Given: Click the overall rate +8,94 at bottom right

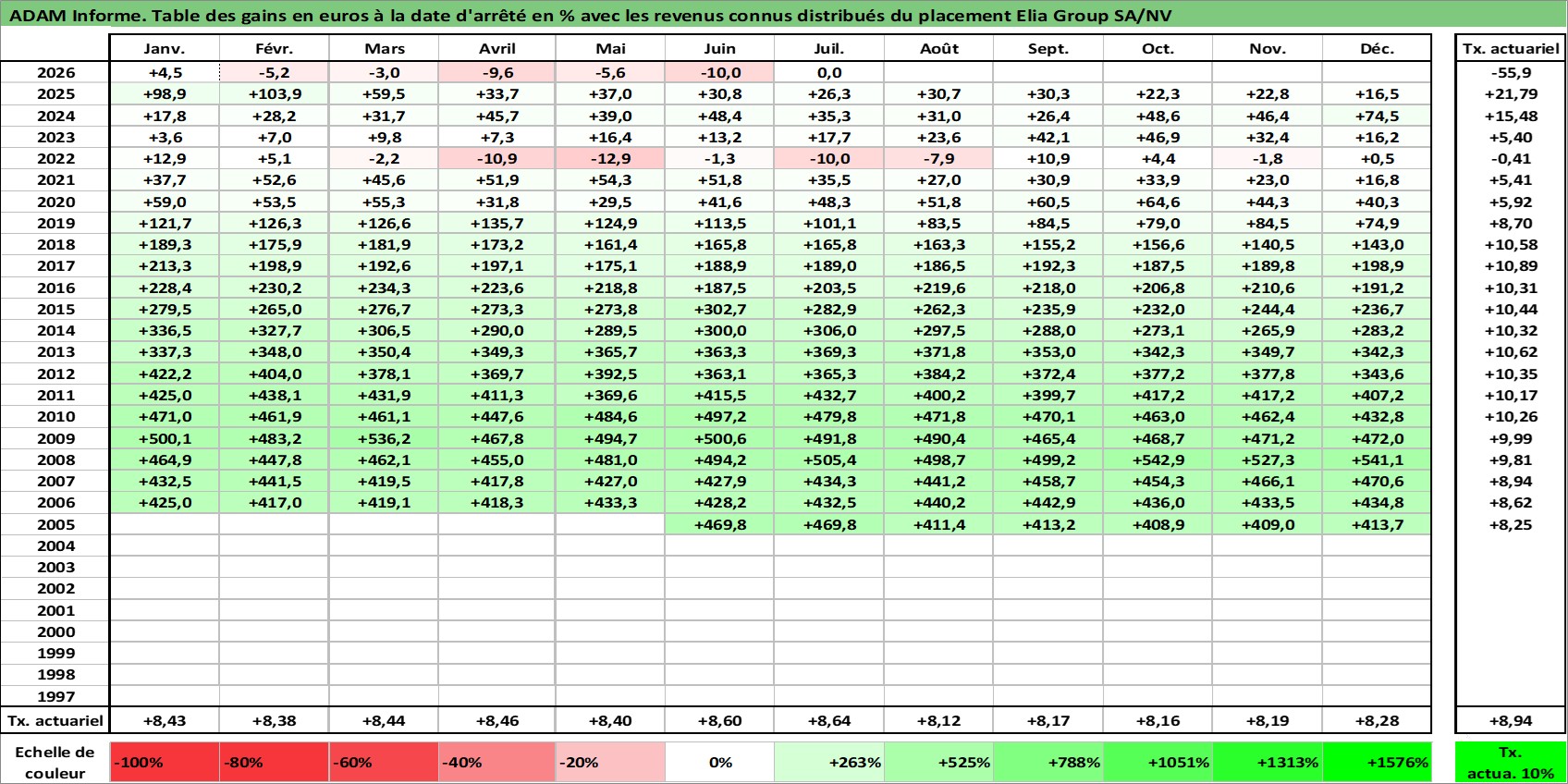Looking at the screenshot, I should tap(1511, 721).
